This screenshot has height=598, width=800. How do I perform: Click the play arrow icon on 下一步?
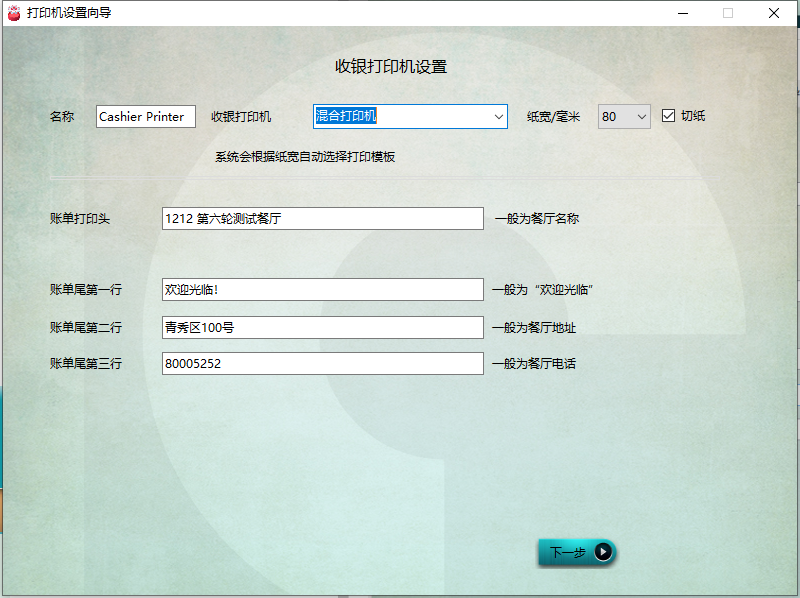[x=602, y=552]
